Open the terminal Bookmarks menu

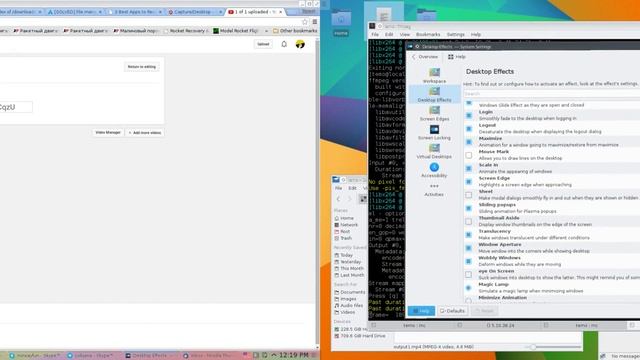tap(428, 35)
